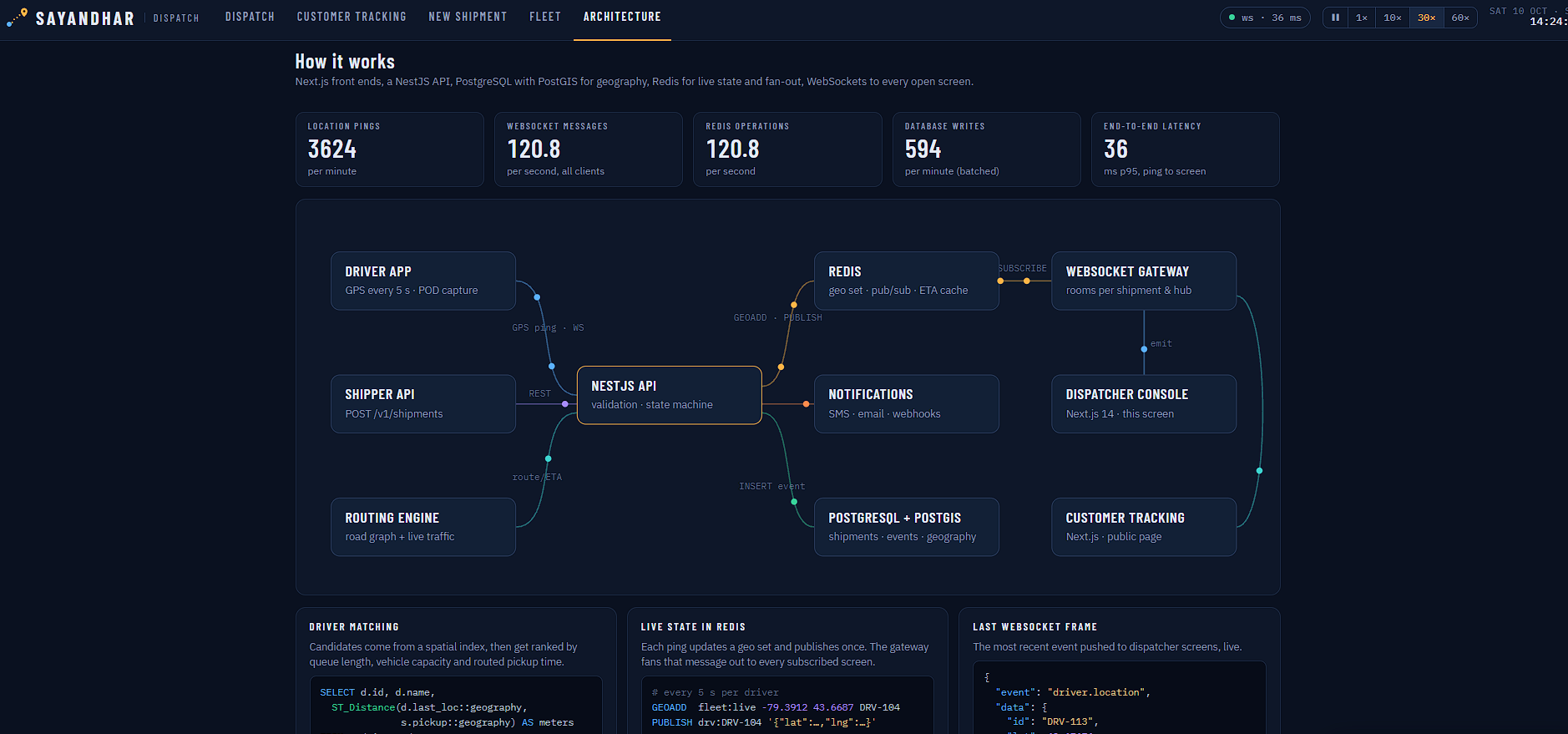
Task: Open the Dispatch tab
Action: 250,17
